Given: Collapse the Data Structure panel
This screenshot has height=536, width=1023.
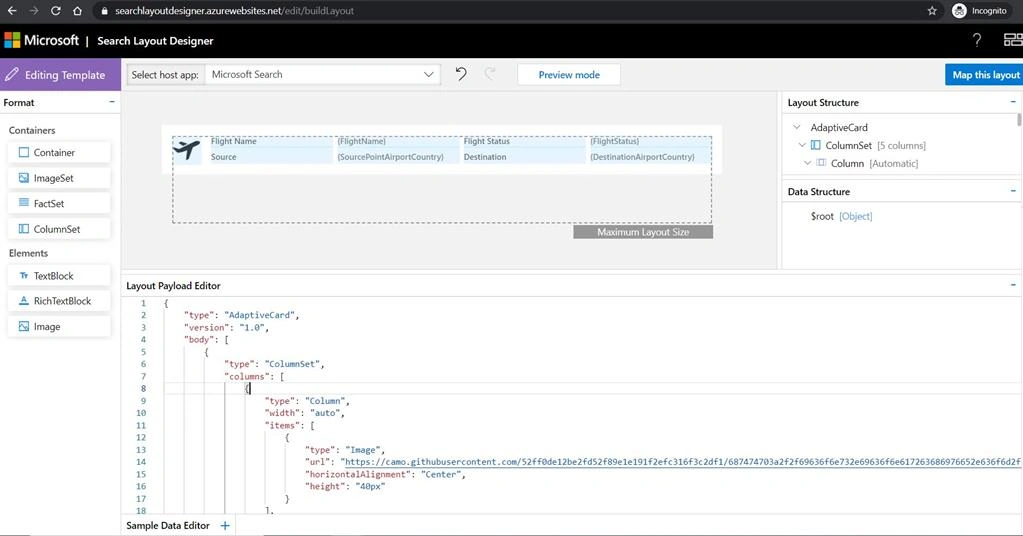Looking at the screenshot, I should pos(1013,191).
